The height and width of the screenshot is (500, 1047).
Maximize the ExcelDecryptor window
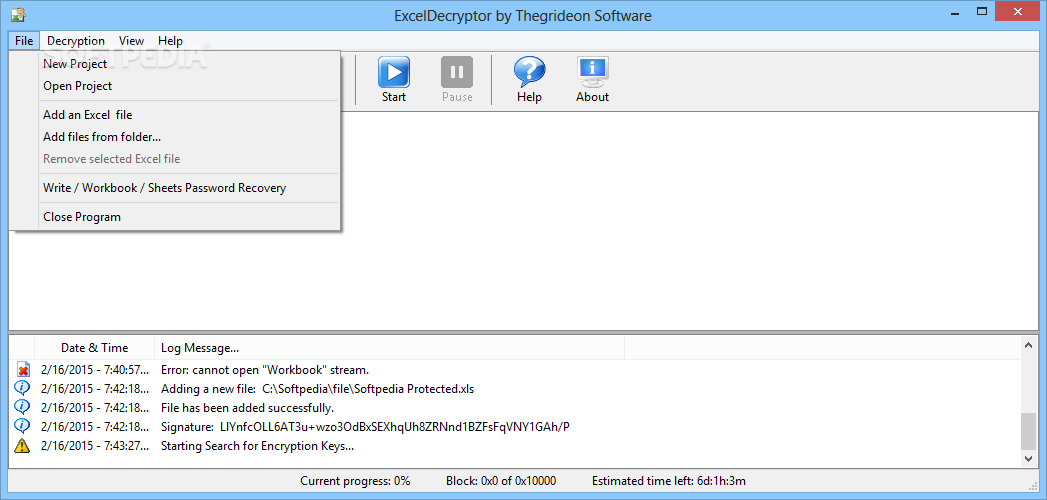point(982,11)
